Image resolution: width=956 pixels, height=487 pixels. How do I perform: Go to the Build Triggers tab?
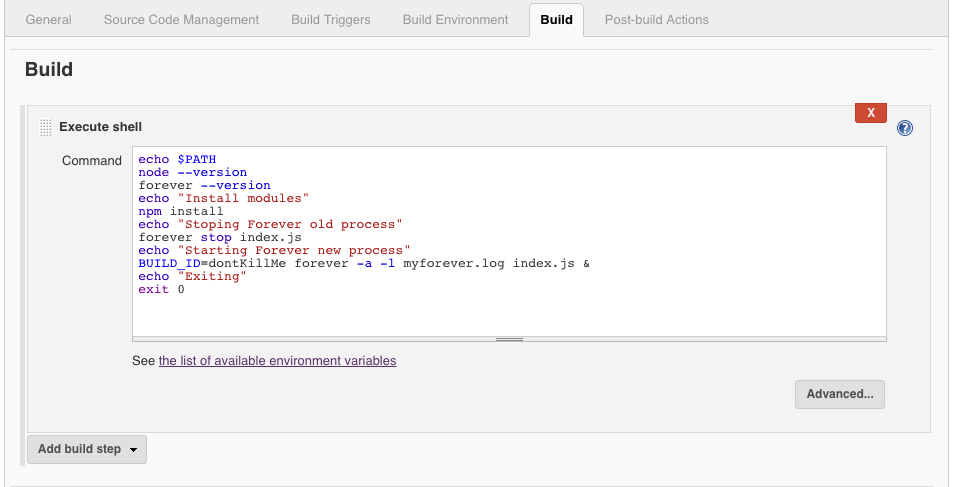330,20
